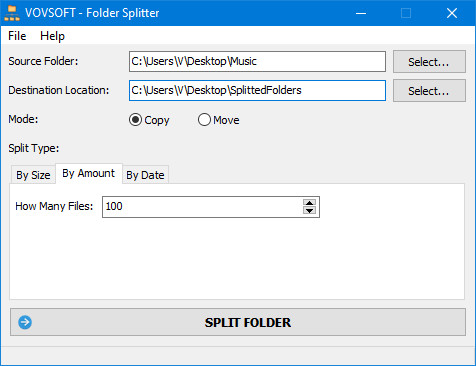This screenshot has height=366, width=476.
Task: Click Select button for Destination Location
Action: 429,91
